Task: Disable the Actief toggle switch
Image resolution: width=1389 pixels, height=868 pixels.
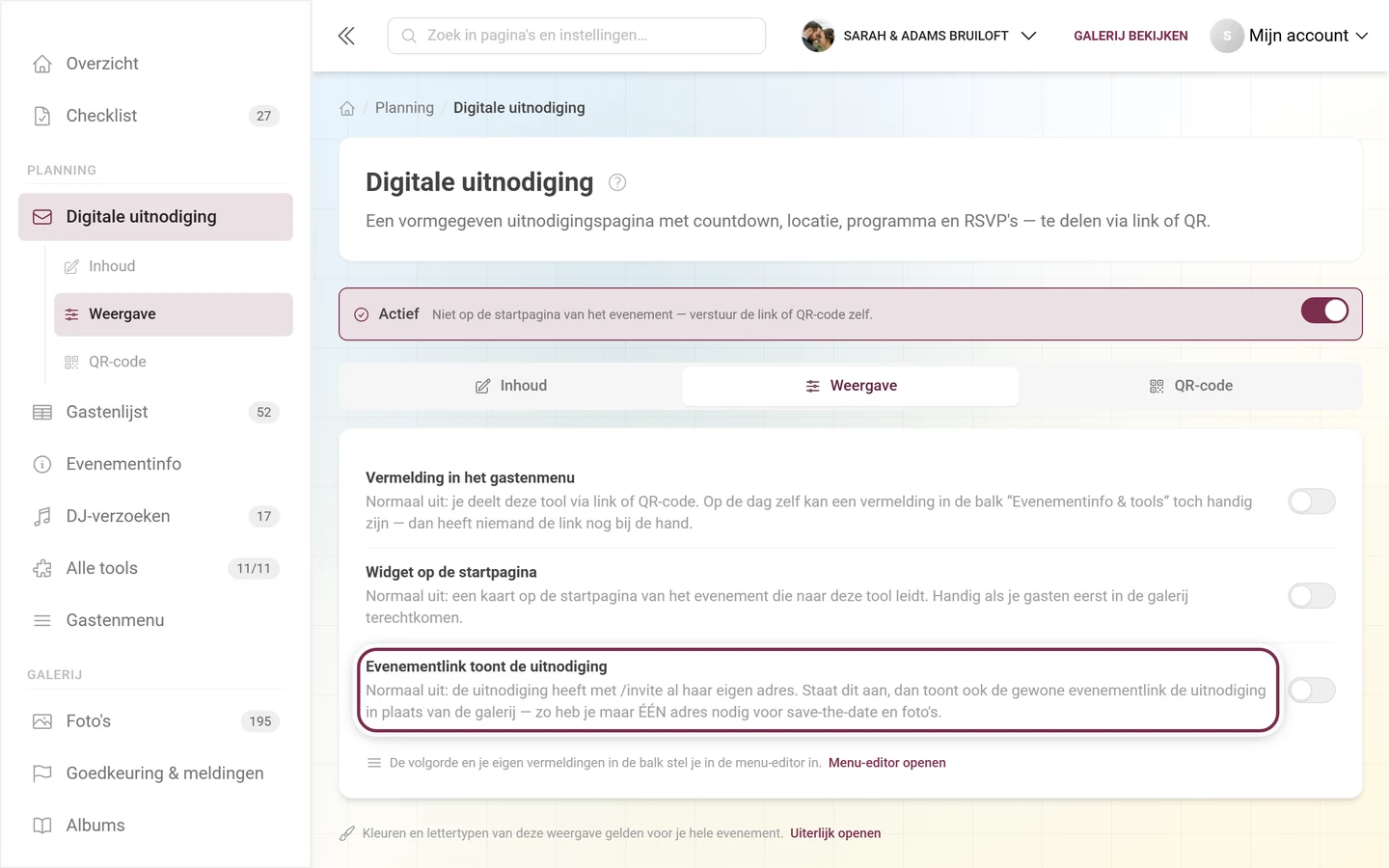Action: coord(1324,311)
